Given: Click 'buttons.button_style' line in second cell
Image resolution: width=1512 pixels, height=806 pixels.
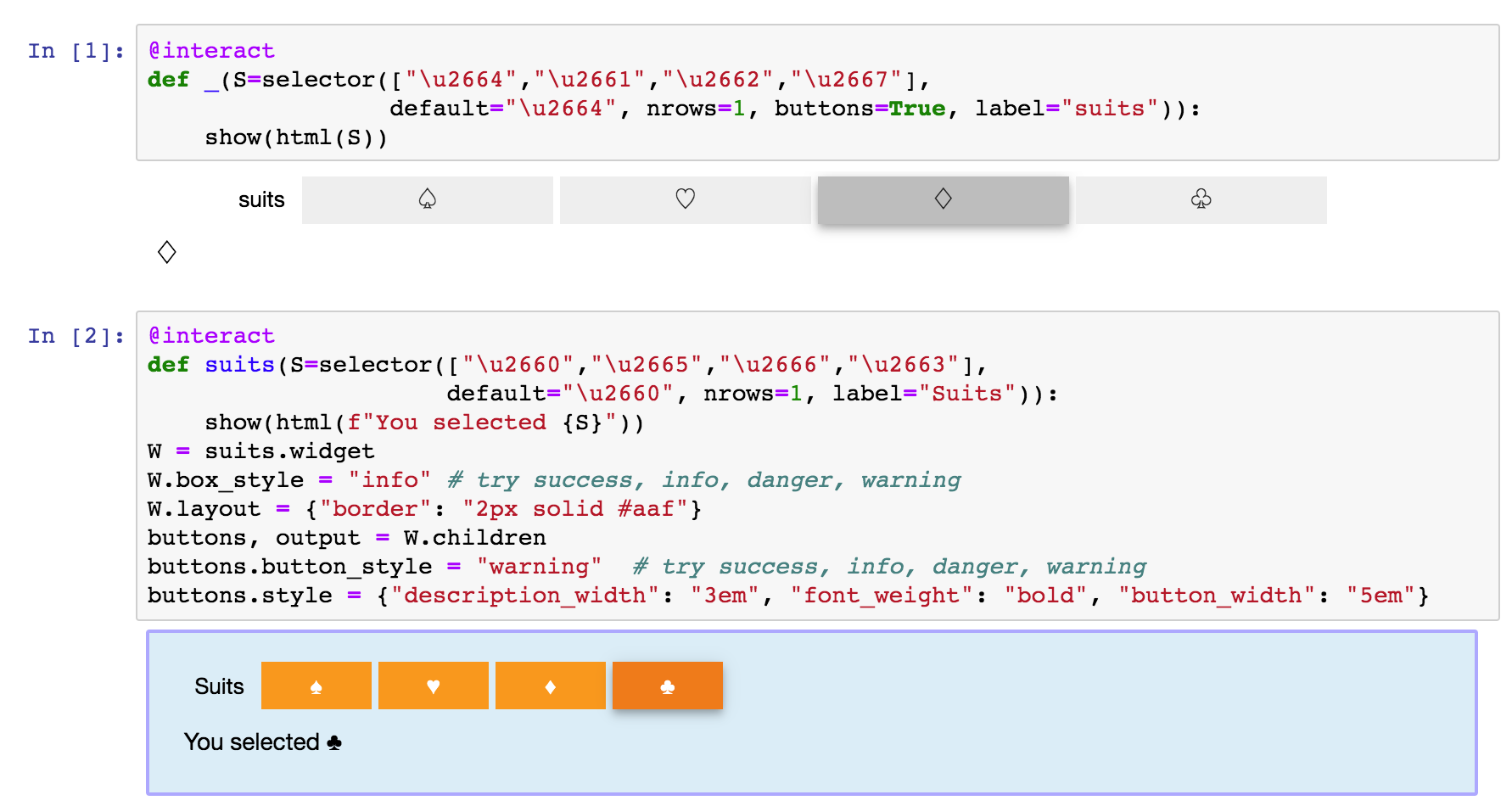Looking at the screenshot, I should coord(288,567).
